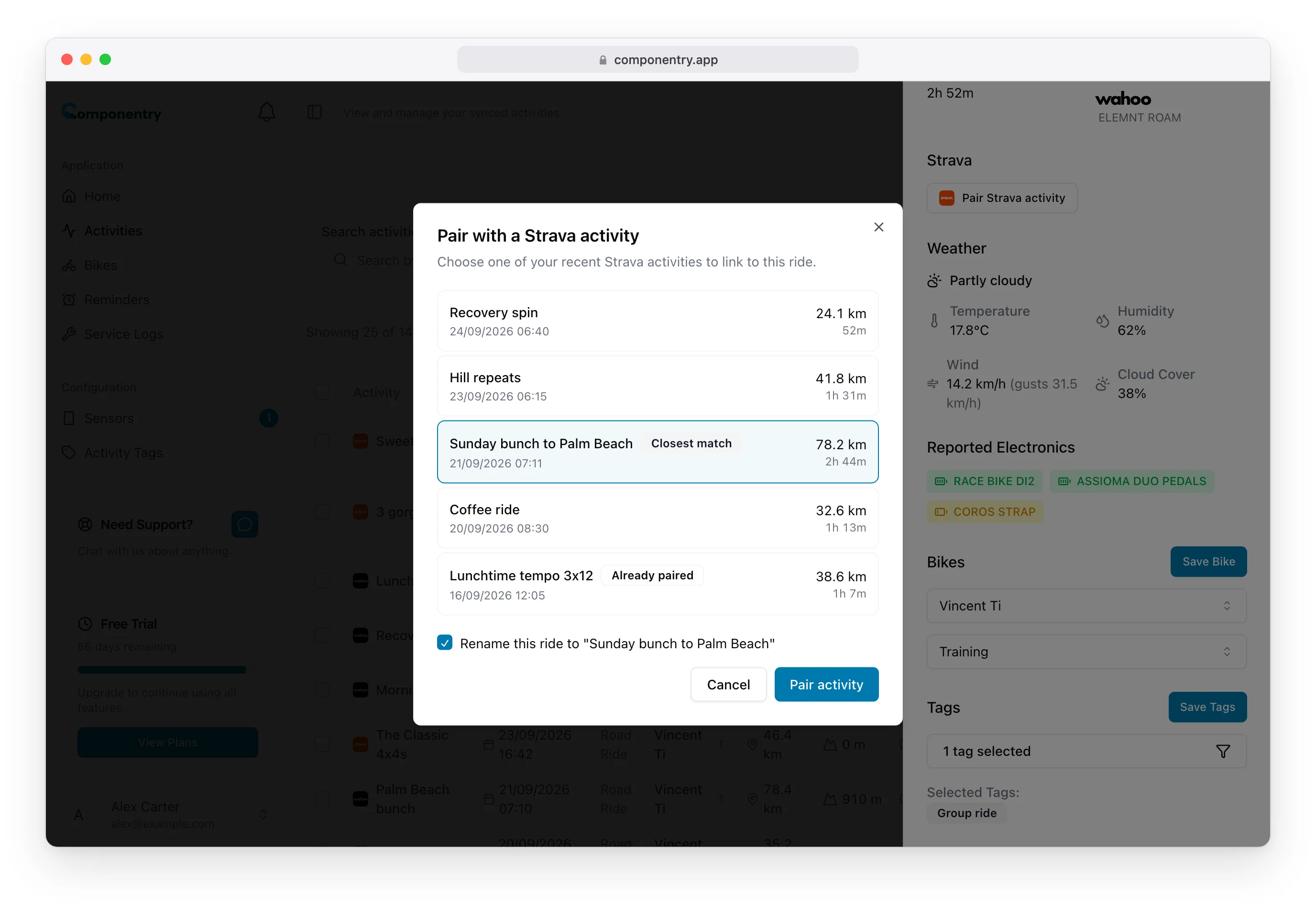Select the Recovery spin Strava activity
The width and height of the screenshot is (1316, 908).
coord(658,321)
